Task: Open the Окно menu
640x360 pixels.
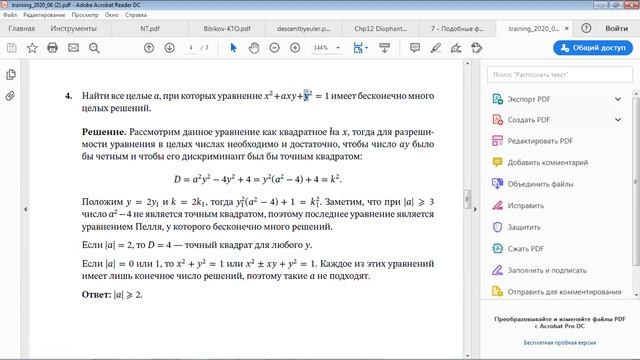Action: click(111, 15)
